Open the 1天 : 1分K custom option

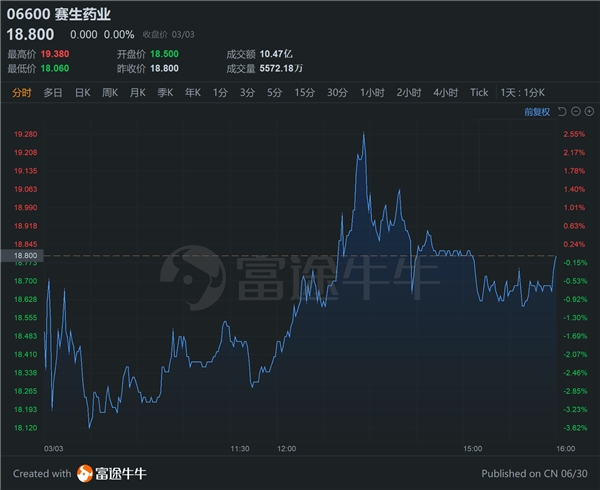coord(522,93)
